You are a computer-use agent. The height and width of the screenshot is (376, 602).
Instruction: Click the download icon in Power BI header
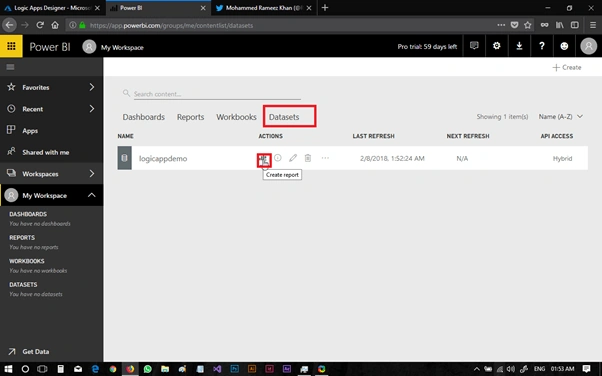(519, 46)
